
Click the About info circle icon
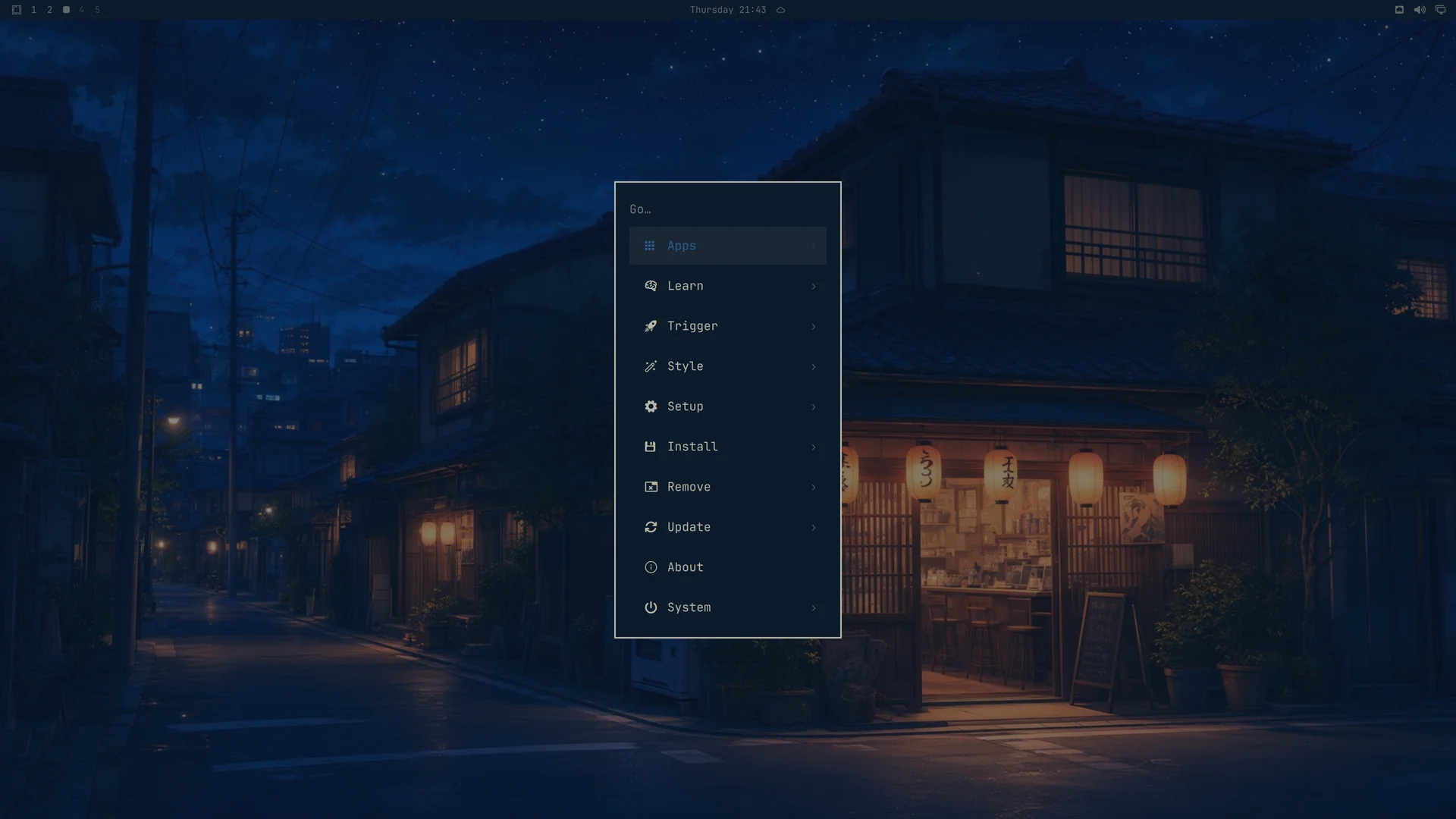click(651, 567)
